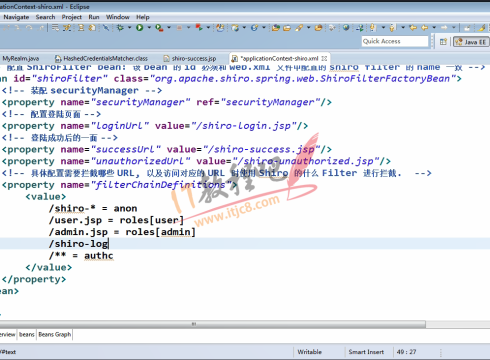Open the Run dropdown arrow

point(149,27)
